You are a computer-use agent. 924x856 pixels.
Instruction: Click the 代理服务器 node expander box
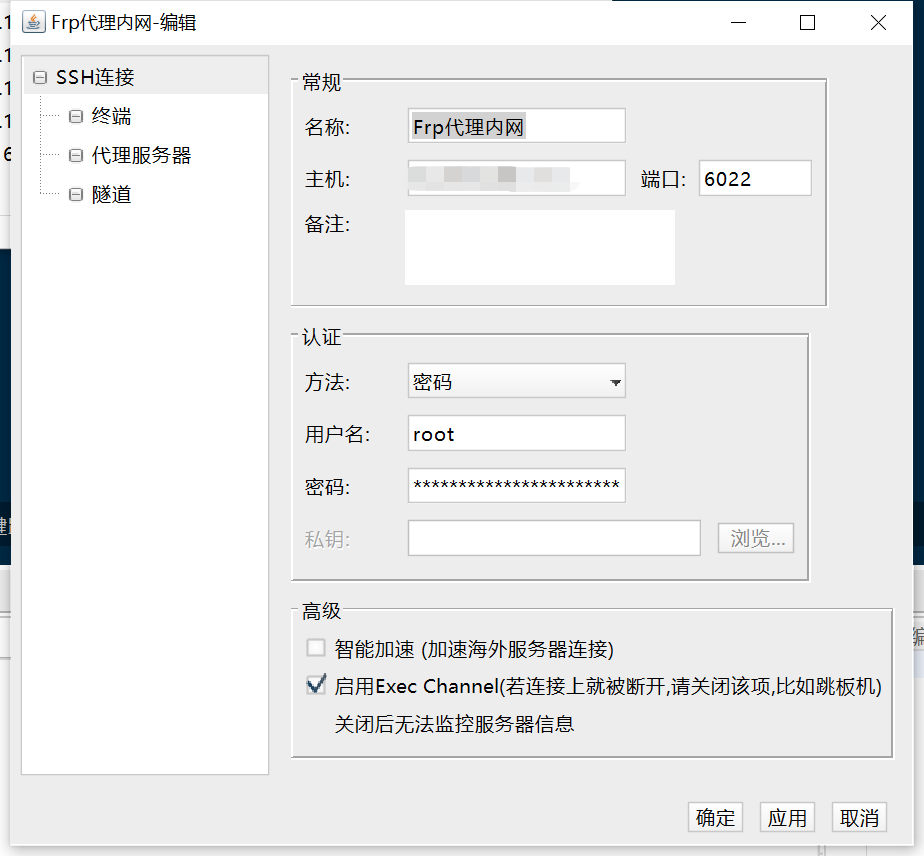tap(76, 156)
